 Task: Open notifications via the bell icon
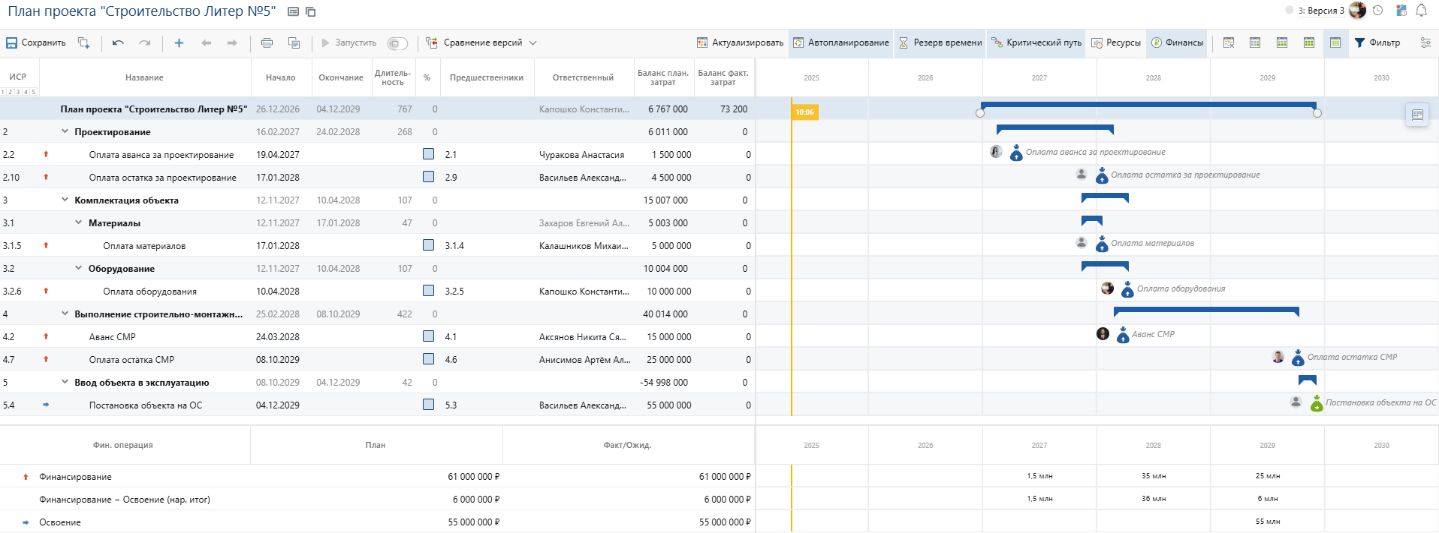[1421, 11]
